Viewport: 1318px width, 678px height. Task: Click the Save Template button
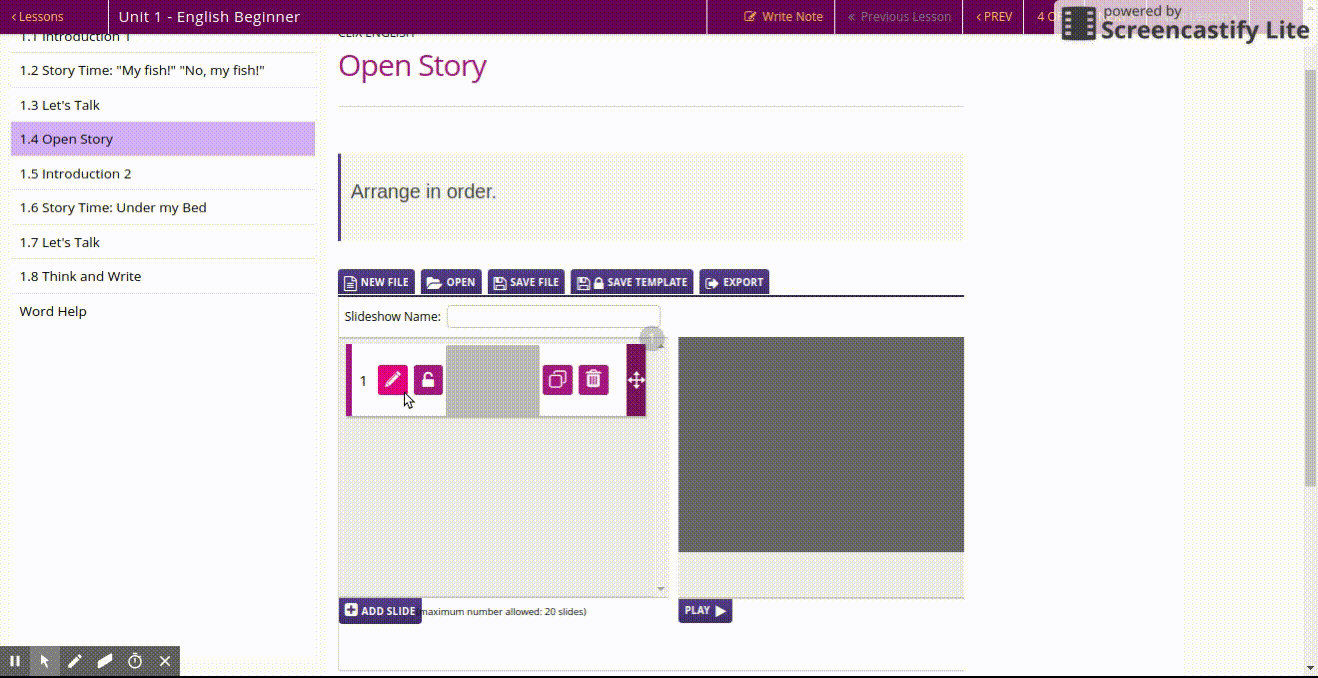click(x=632, y=282)
